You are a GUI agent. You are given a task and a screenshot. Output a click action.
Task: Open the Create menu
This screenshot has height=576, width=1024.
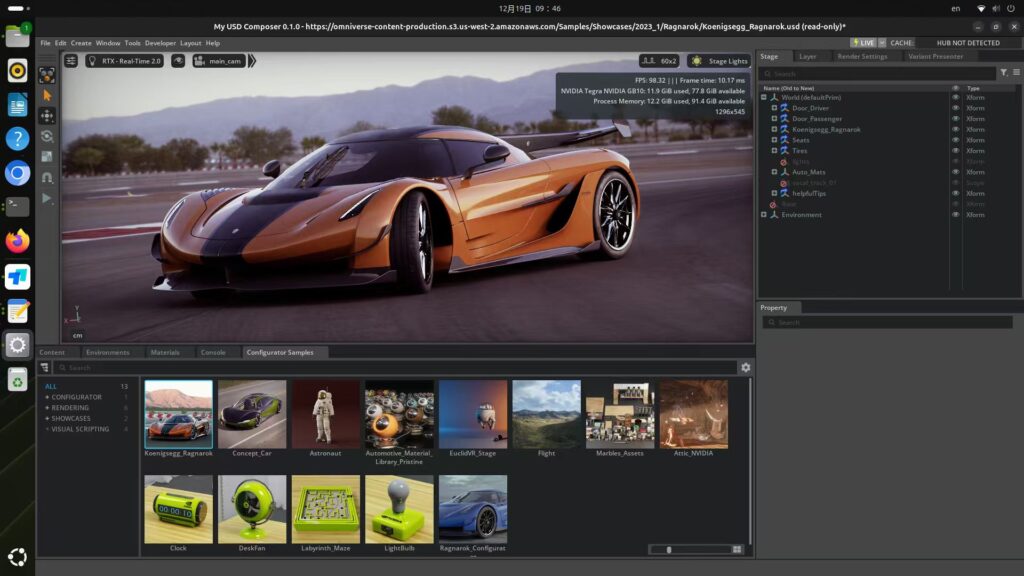[x=81, y=43]
